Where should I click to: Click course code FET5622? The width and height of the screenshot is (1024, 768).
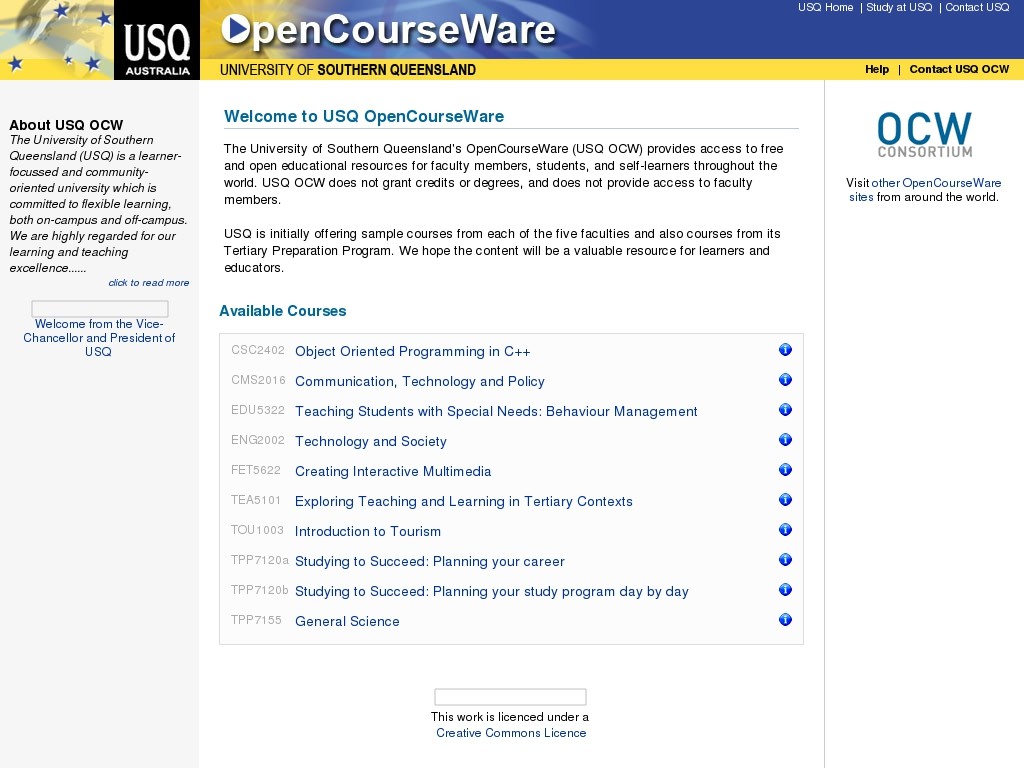(256, 470)
